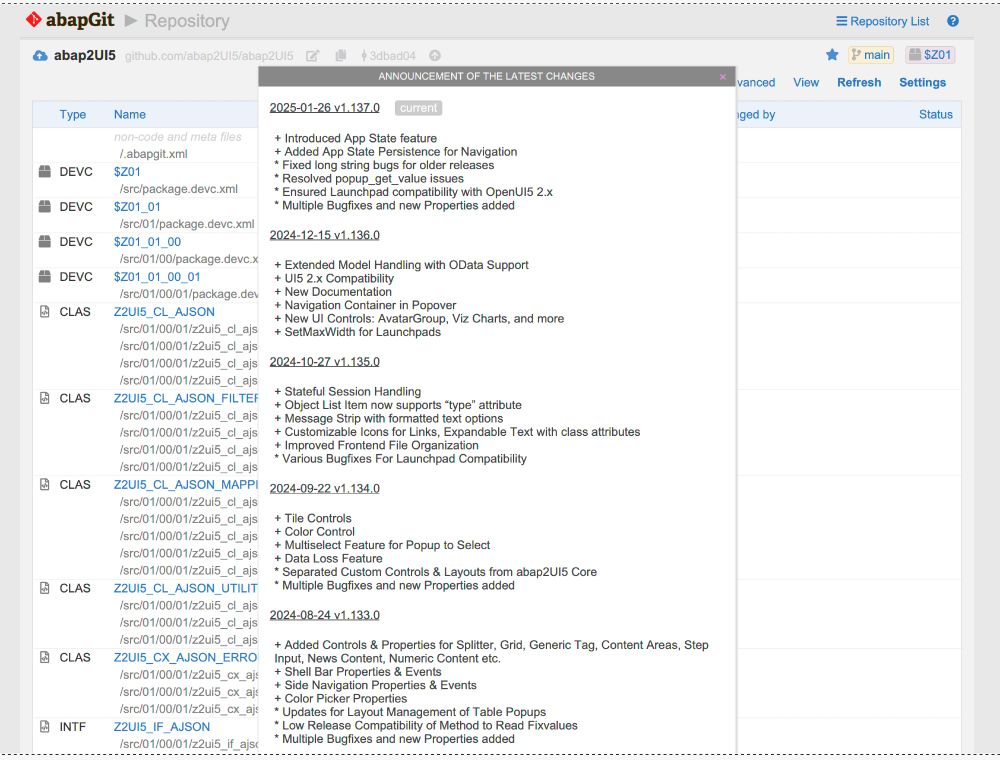1000x760 pixels.
Task: Click the 2024-09-22 v1.134.0 heading
Action: tap(325, 489)
